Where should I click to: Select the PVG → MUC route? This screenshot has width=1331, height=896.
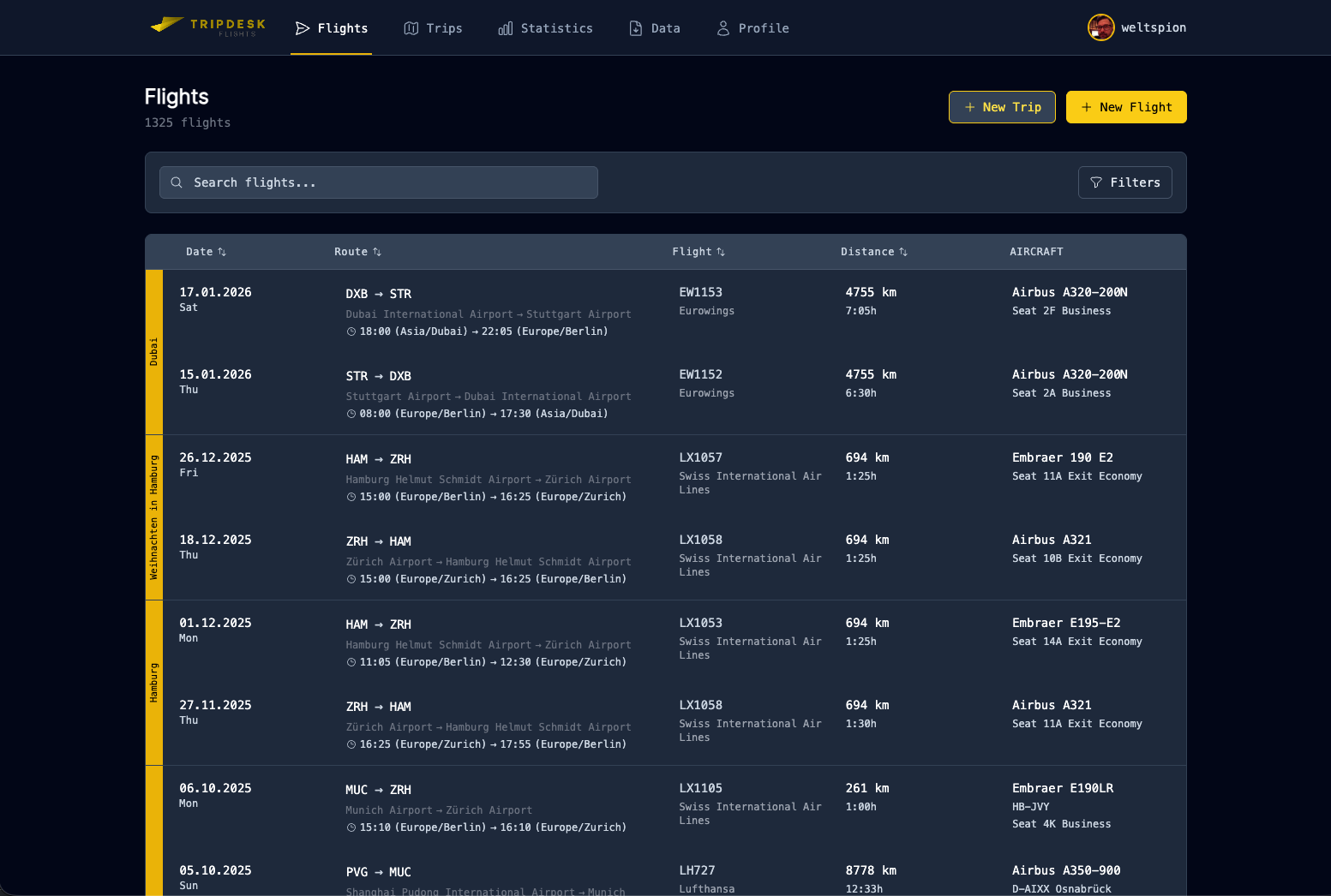378,872
